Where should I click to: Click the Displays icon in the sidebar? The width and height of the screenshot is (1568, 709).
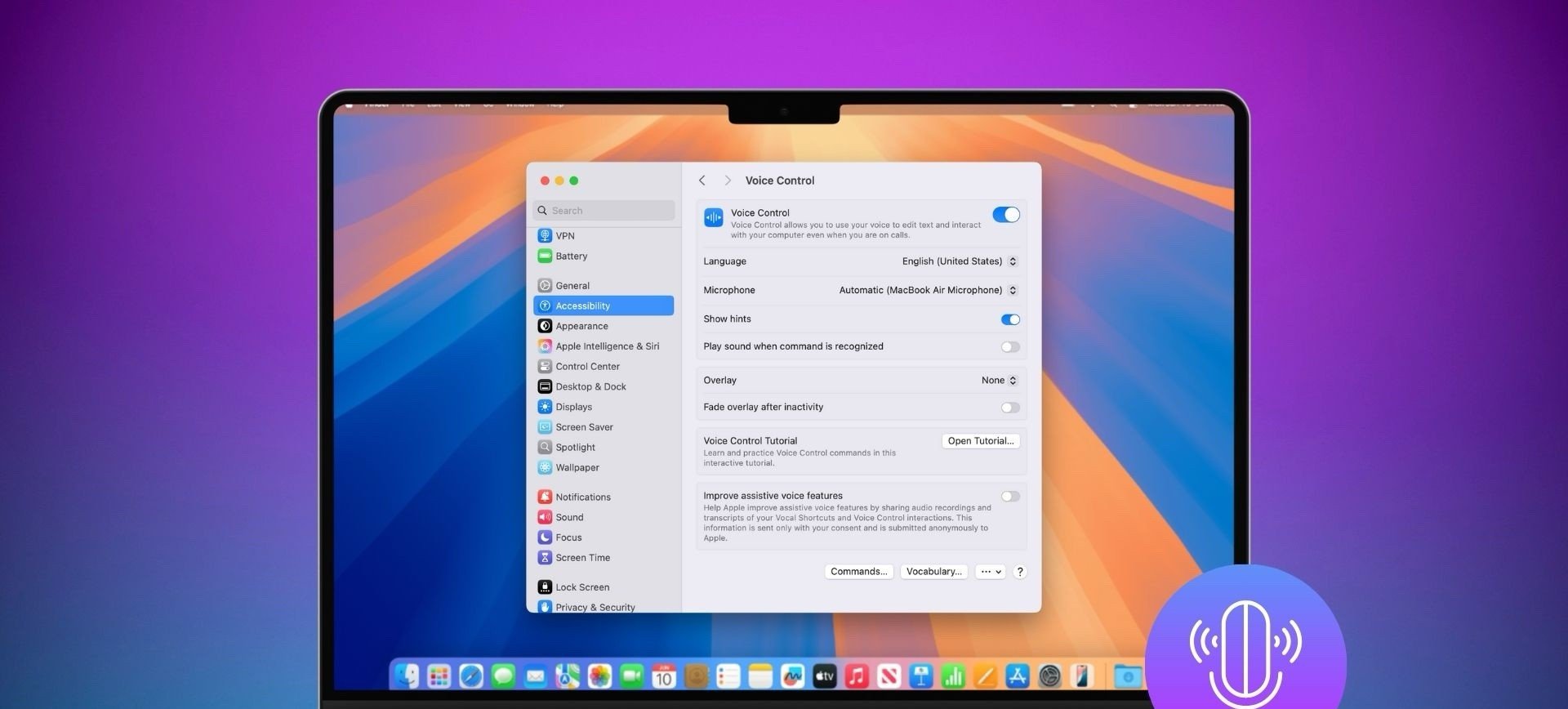pyautogui.click(x=545, y=407)
